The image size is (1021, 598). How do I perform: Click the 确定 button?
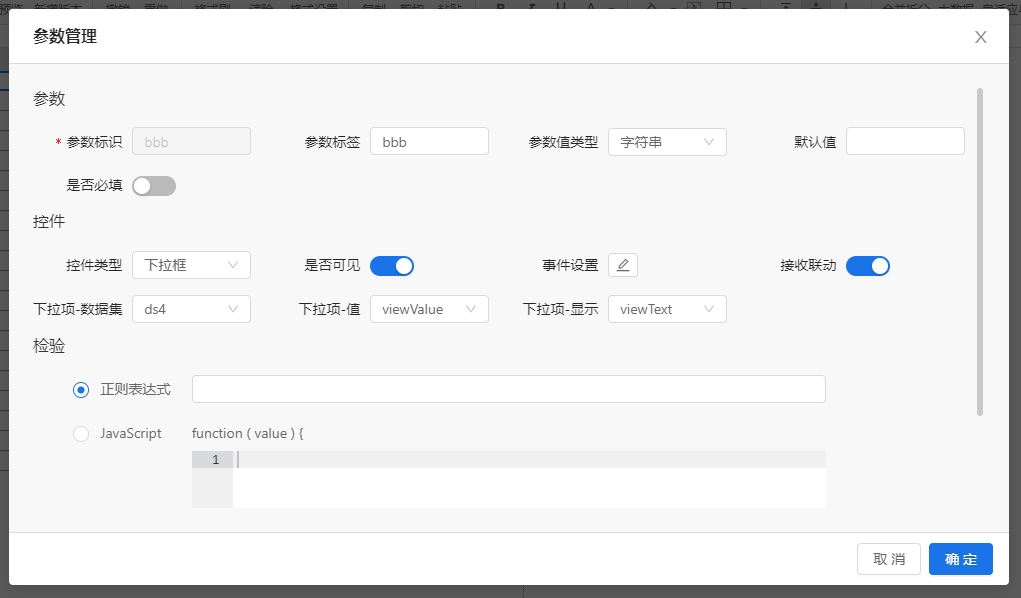(x=960, y=559)
